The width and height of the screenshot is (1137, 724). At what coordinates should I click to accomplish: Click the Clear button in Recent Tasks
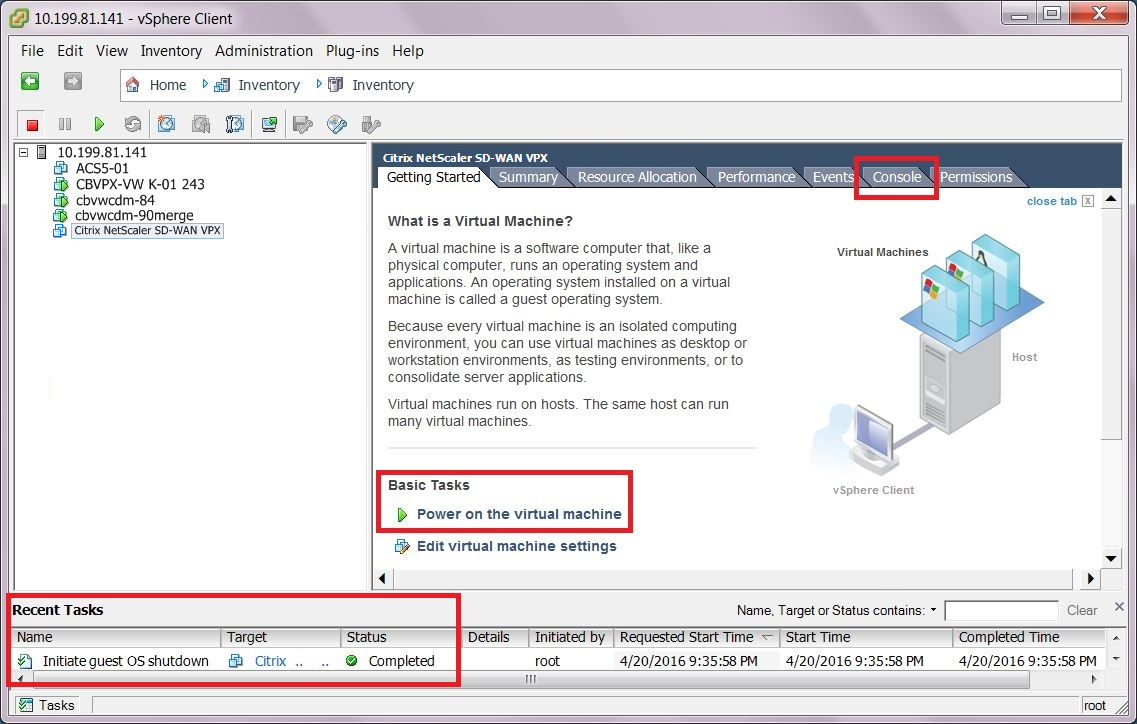point(1082,611)
